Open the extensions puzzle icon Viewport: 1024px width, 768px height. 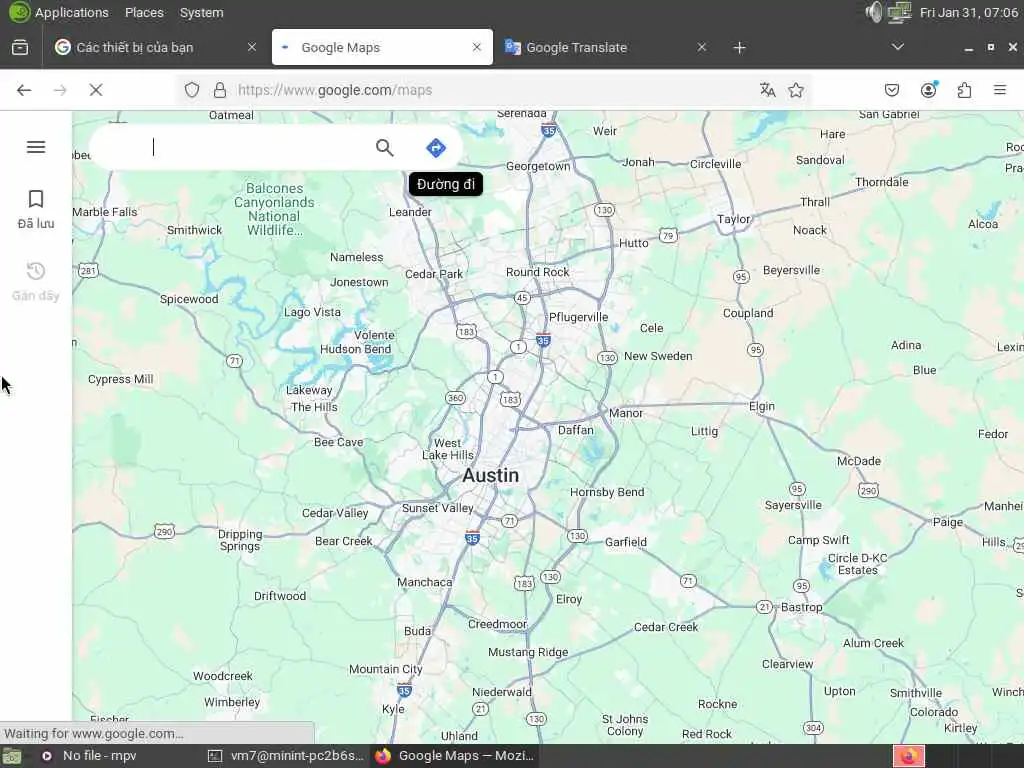click(x=965, y=90)
